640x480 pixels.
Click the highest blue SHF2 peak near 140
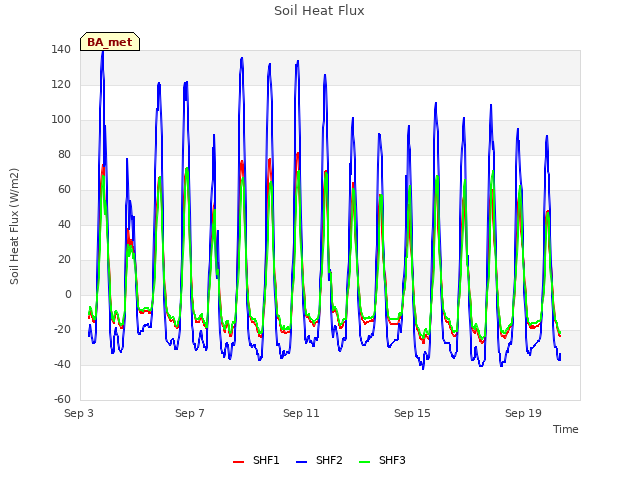pyautogui.click(x=103, y=52)
